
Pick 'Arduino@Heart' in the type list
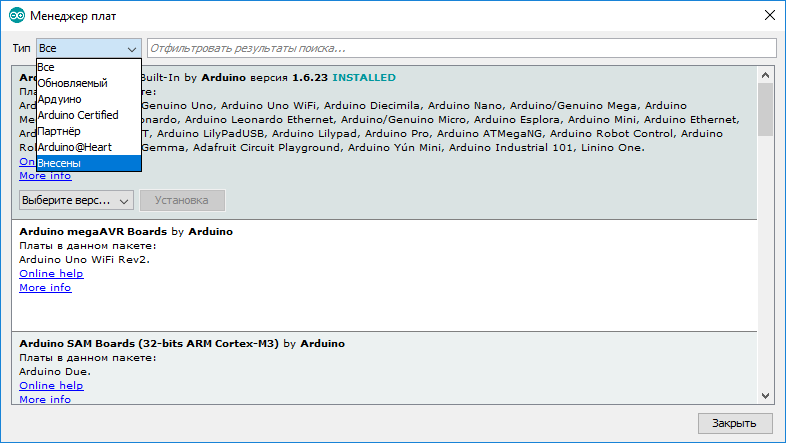(89, 147)
